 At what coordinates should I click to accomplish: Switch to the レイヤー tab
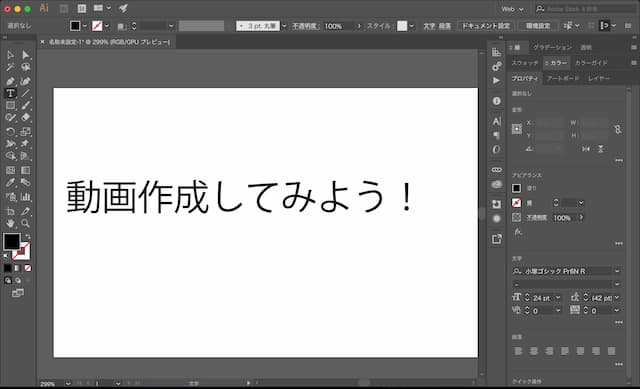click(x=599, y=78)
